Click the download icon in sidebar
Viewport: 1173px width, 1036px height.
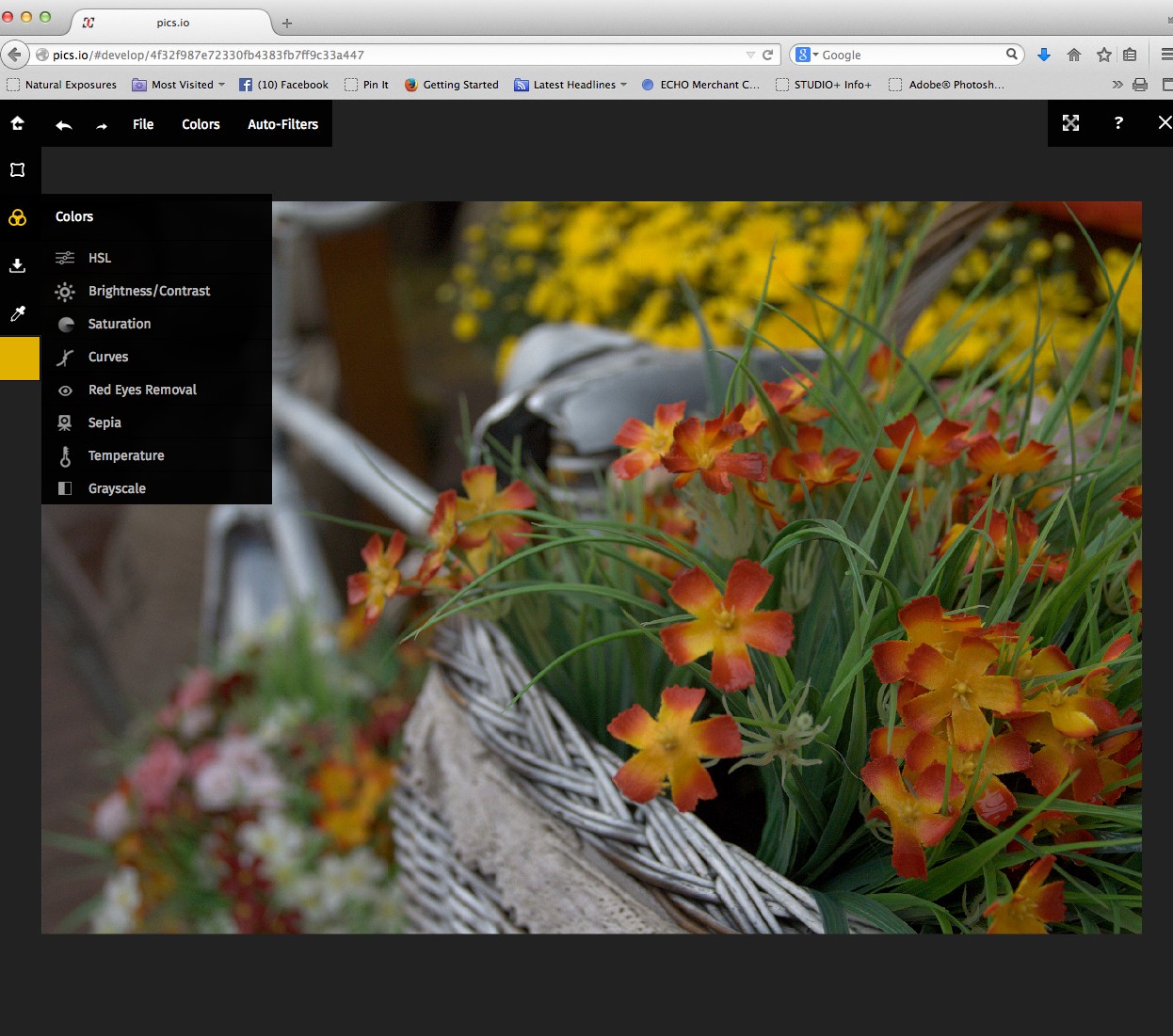[17, 265]
